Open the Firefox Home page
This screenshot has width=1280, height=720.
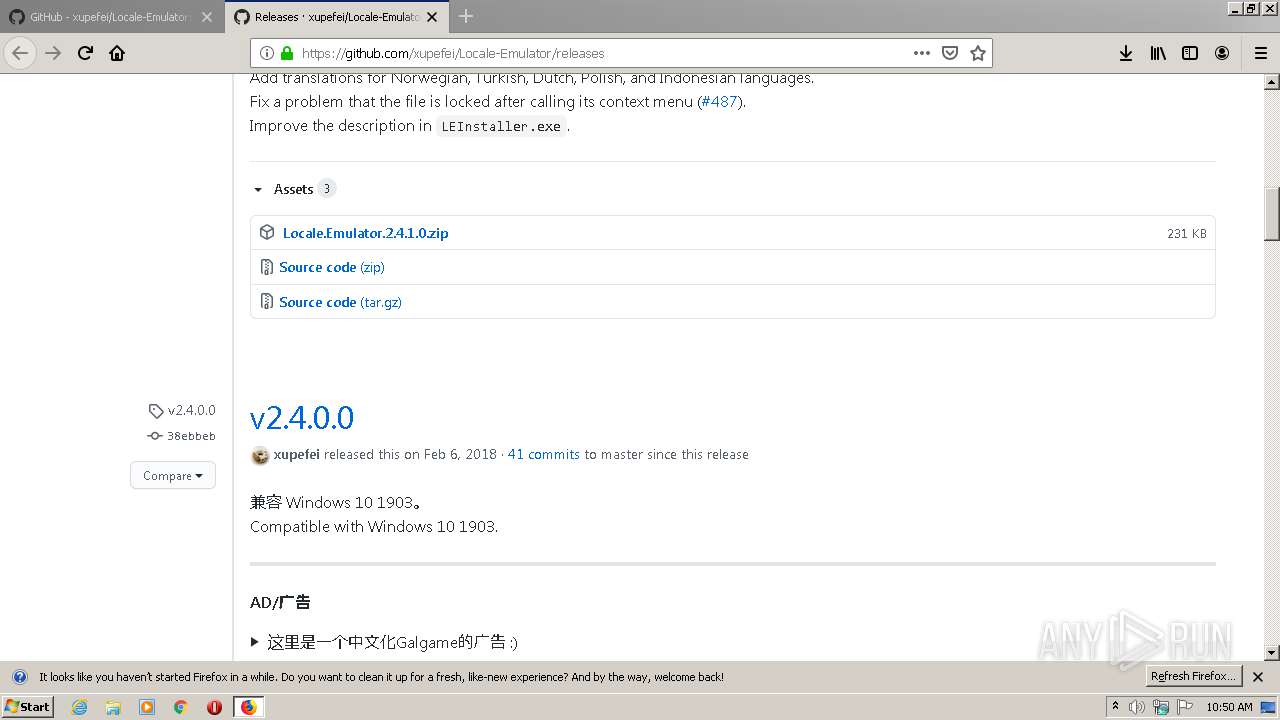[x=117, y=53]
